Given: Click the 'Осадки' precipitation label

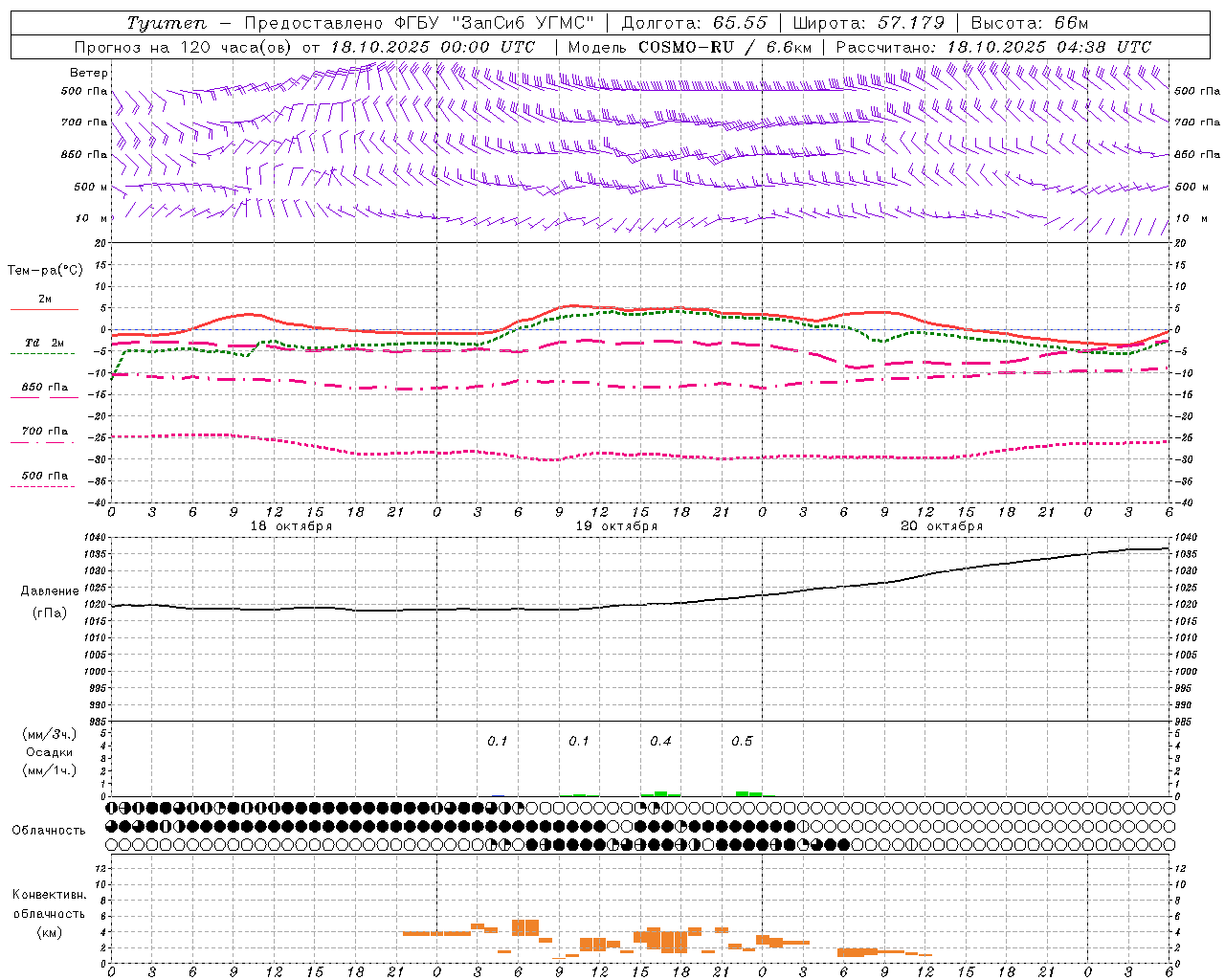Looking at the screenshot, I should pyautogui.click(x=49, y=752).
